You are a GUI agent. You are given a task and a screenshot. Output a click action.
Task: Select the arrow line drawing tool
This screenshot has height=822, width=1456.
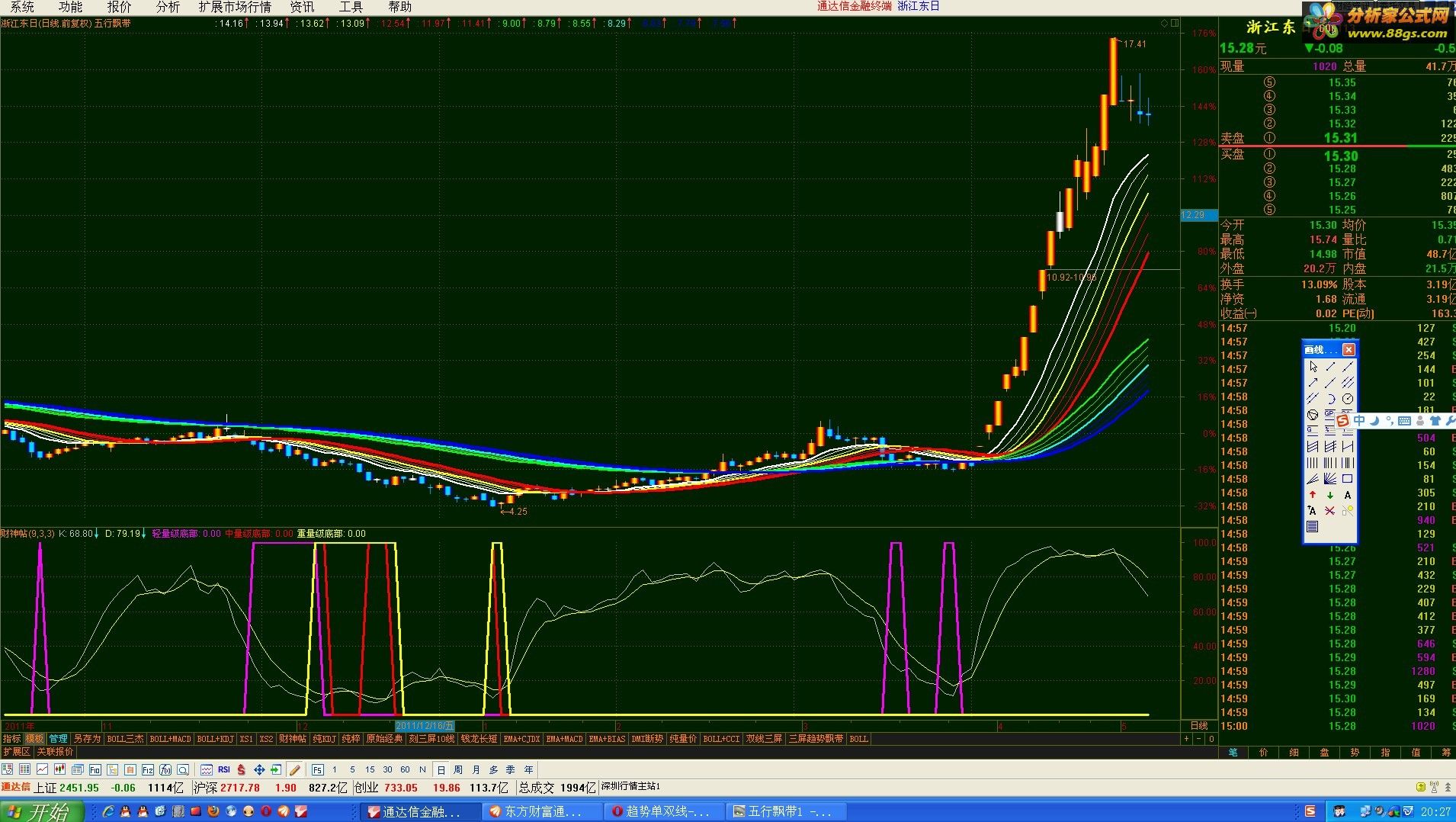(1313, 383)
